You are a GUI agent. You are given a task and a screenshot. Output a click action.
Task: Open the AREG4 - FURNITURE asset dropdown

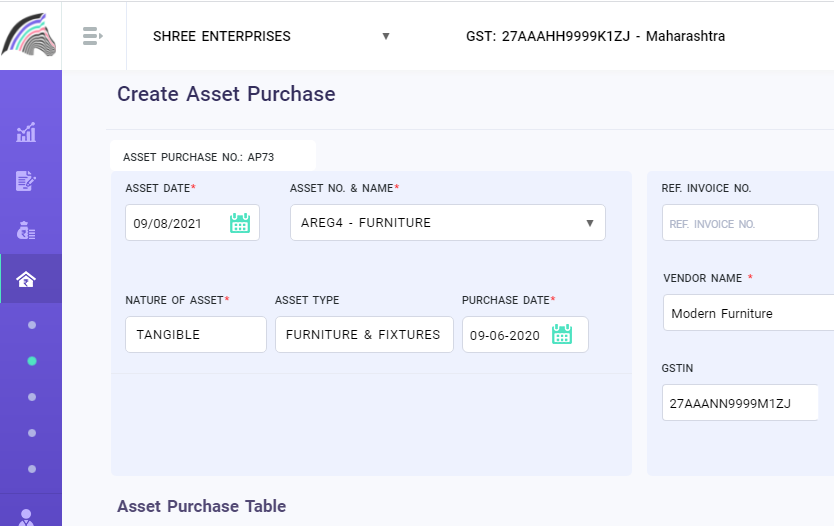point(447,223)
